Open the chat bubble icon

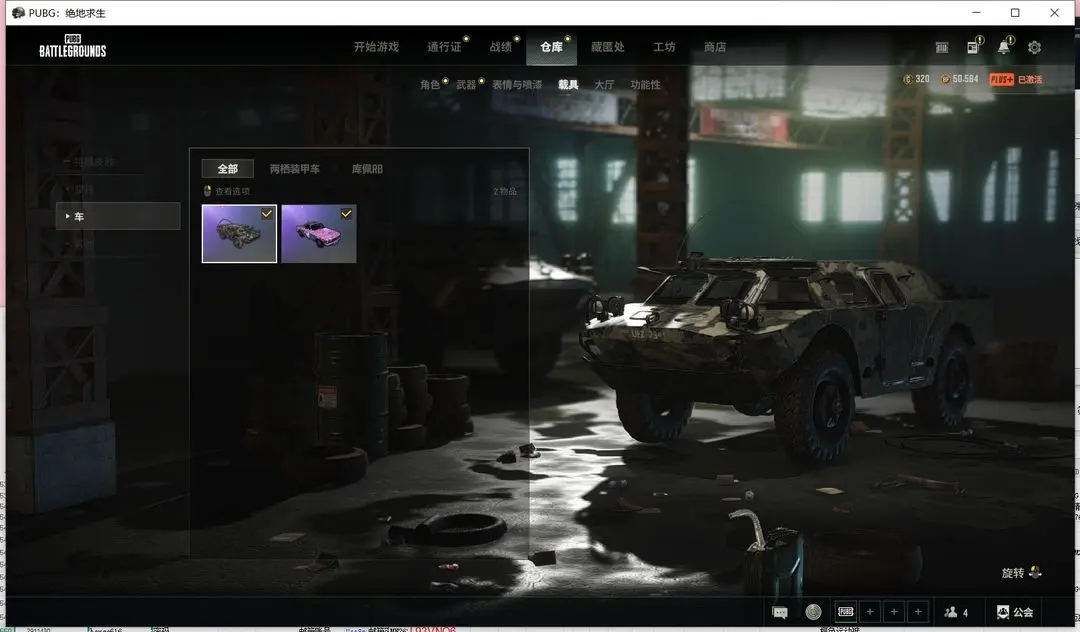click(x=780, y=612)
